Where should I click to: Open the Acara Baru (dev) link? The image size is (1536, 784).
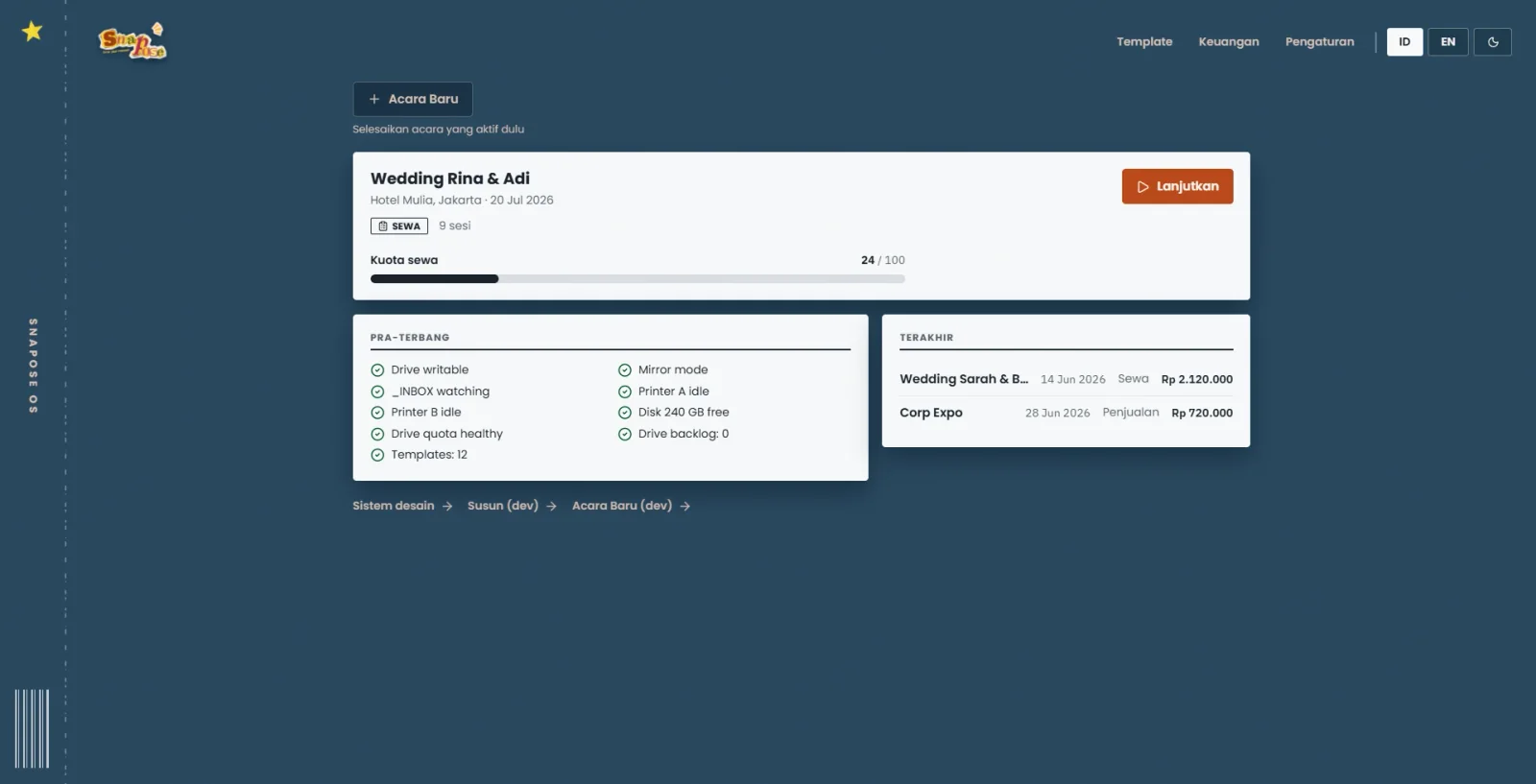pos(631,506)
